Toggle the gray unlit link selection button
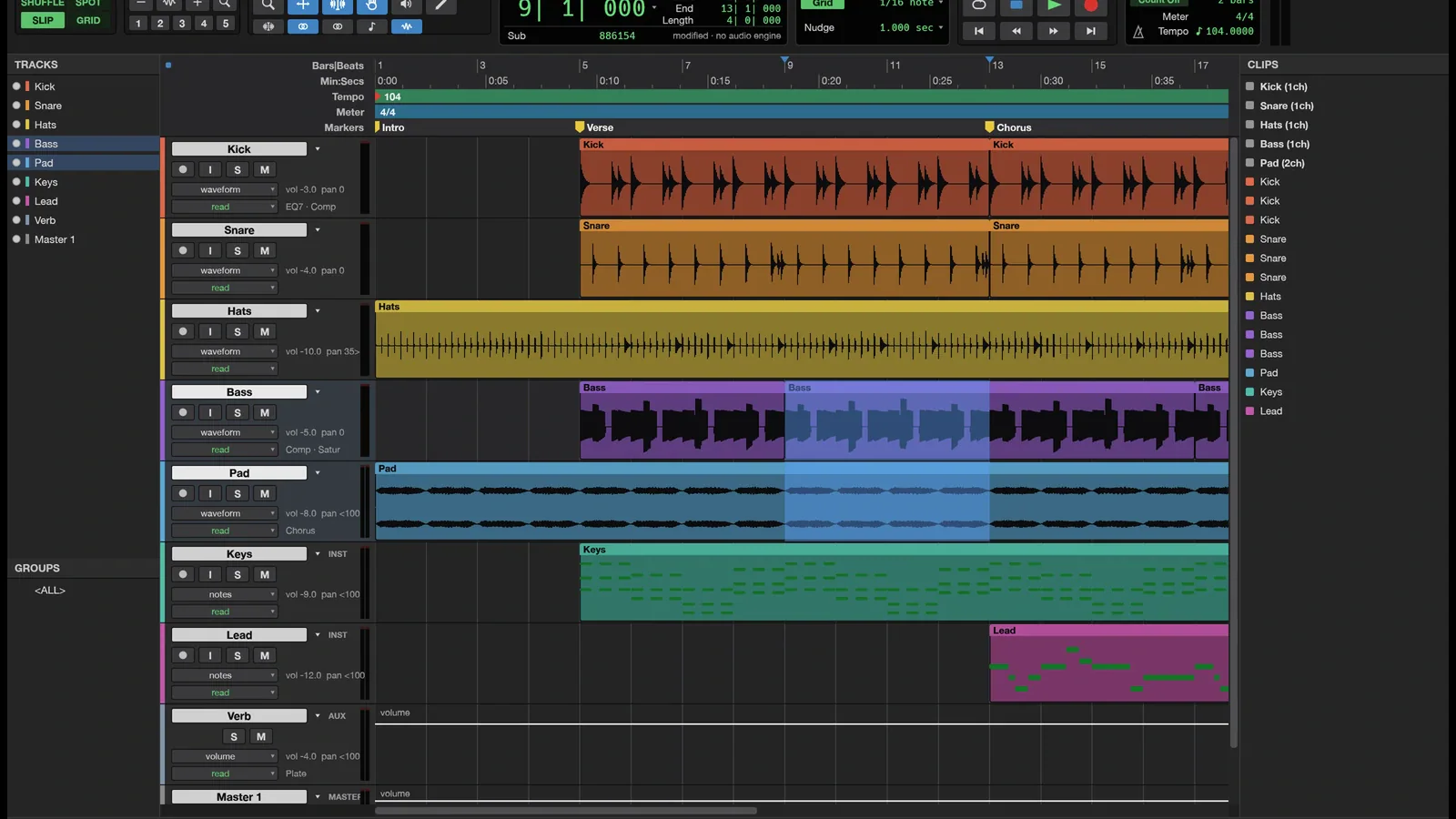Image resolution: width=1456 pixels, height=819 pixels. pyautogui.click(x=338, y=26)
